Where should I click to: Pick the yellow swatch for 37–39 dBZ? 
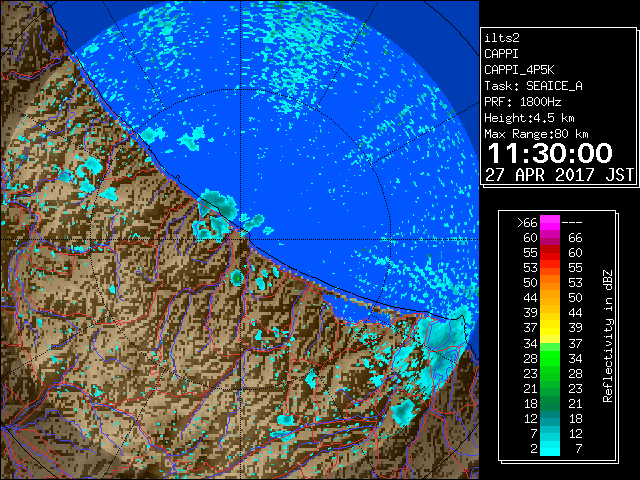pos(550,329)
